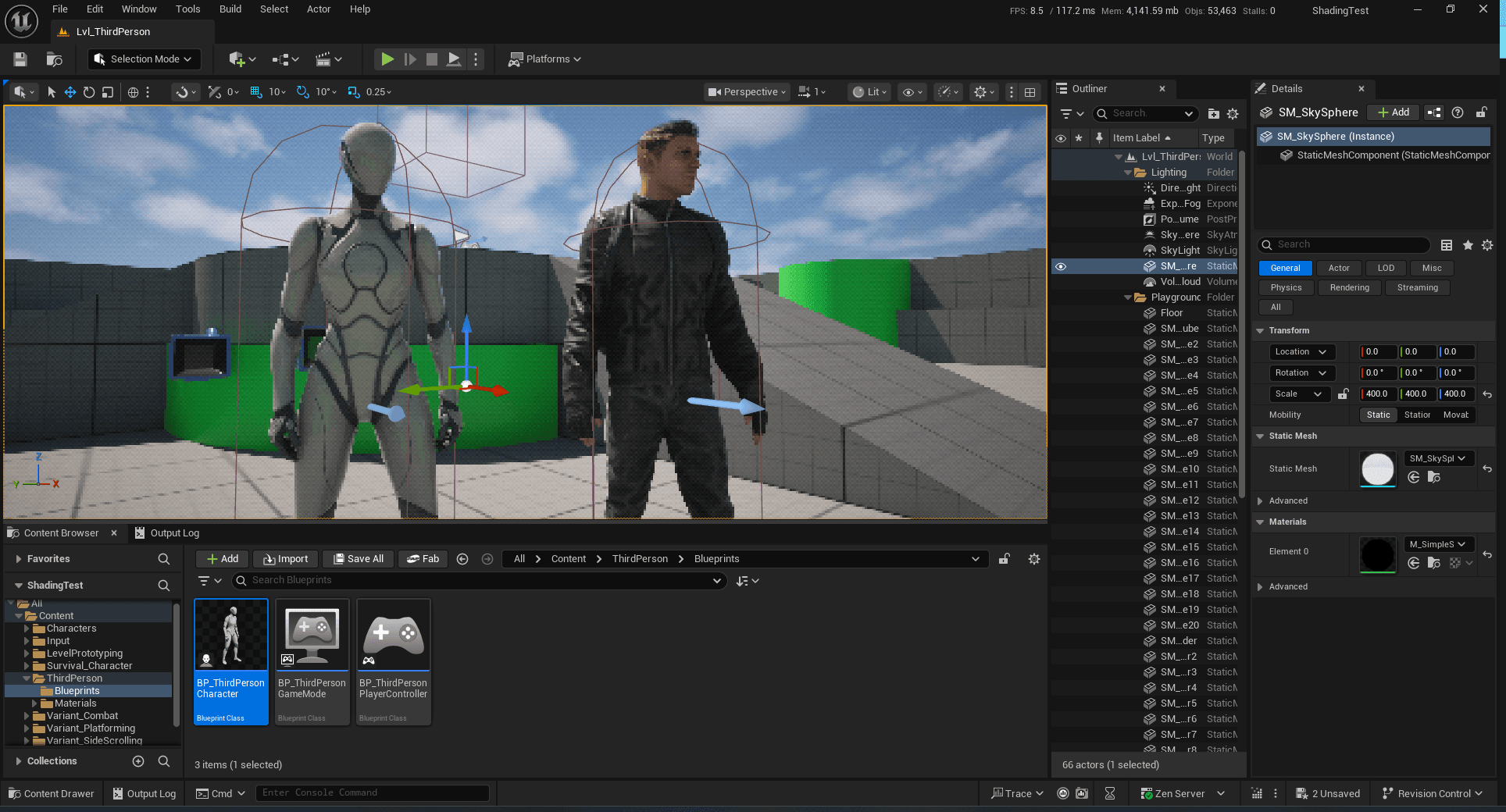Select the Scale tool
Screen dimensions: 1506x812
point(107,91)
